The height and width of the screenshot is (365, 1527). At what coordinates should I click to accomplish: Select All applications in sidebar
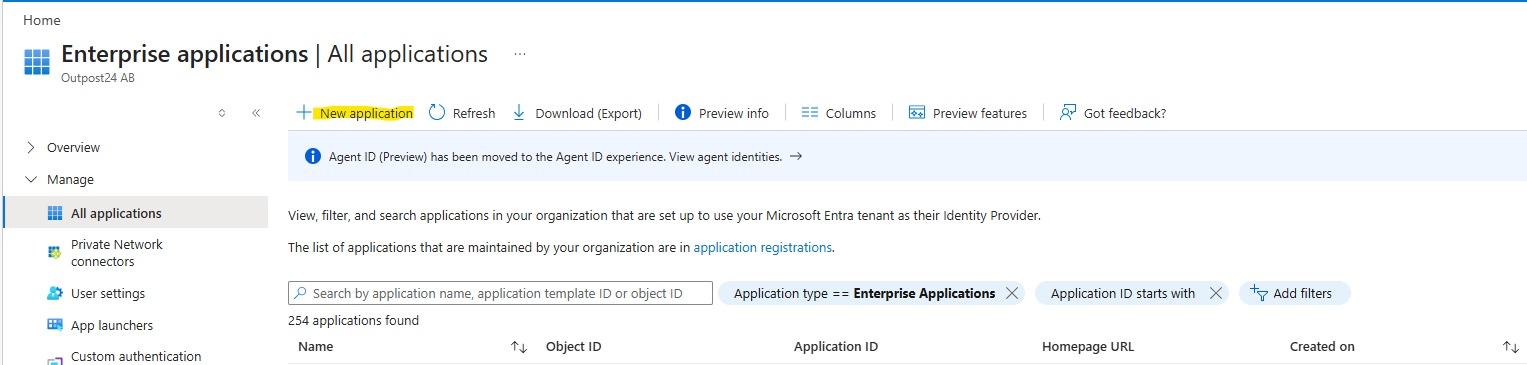click(135, 213)
